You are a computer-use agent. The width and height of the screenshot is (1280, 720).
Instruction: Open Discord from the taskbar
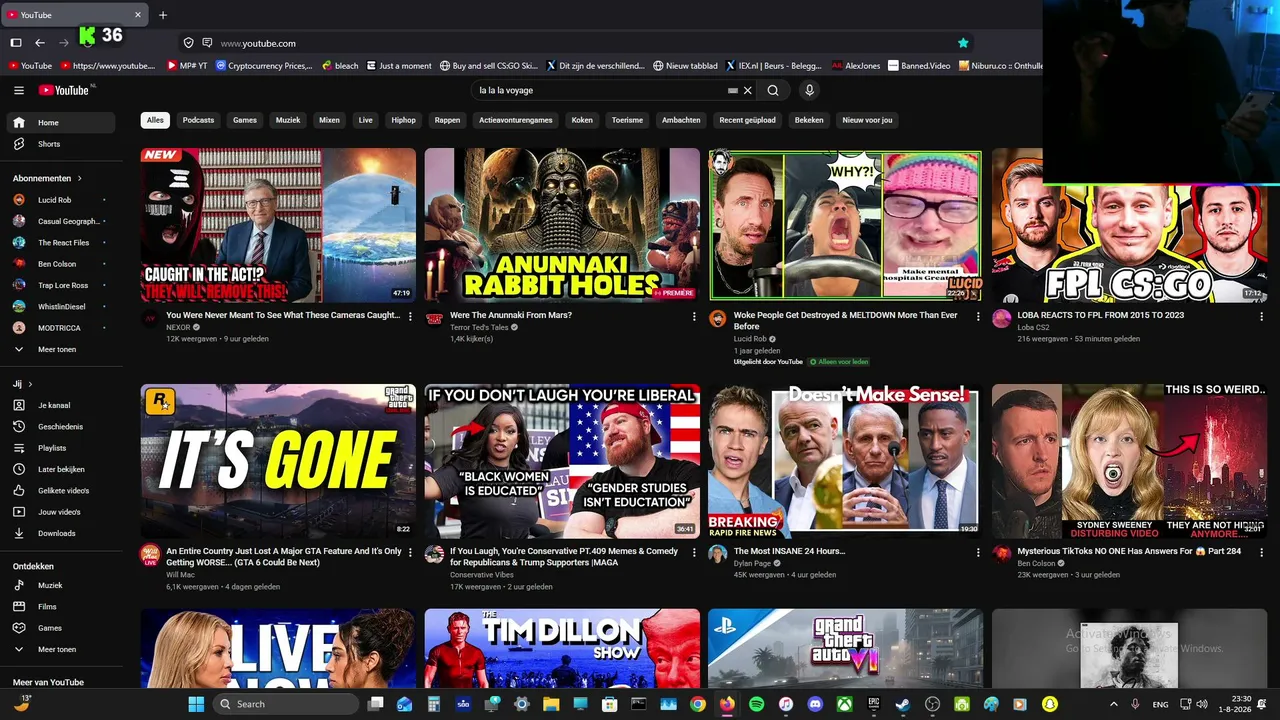coord(815,704)
